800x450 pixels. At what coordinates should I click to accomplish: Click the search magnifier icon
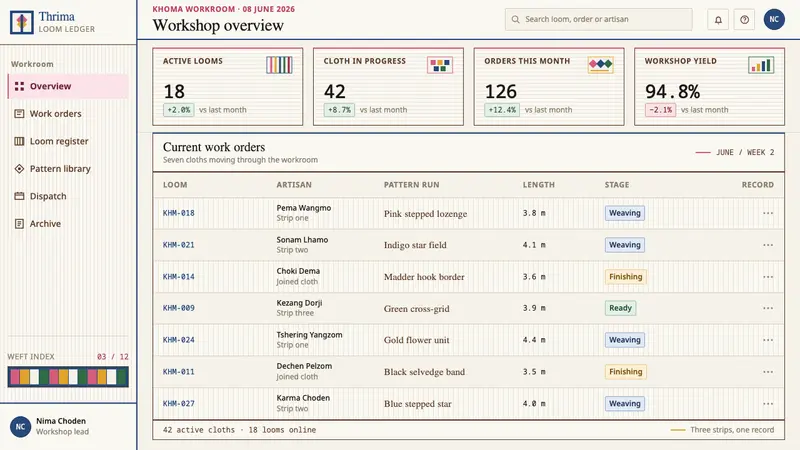tap(515, 19)
